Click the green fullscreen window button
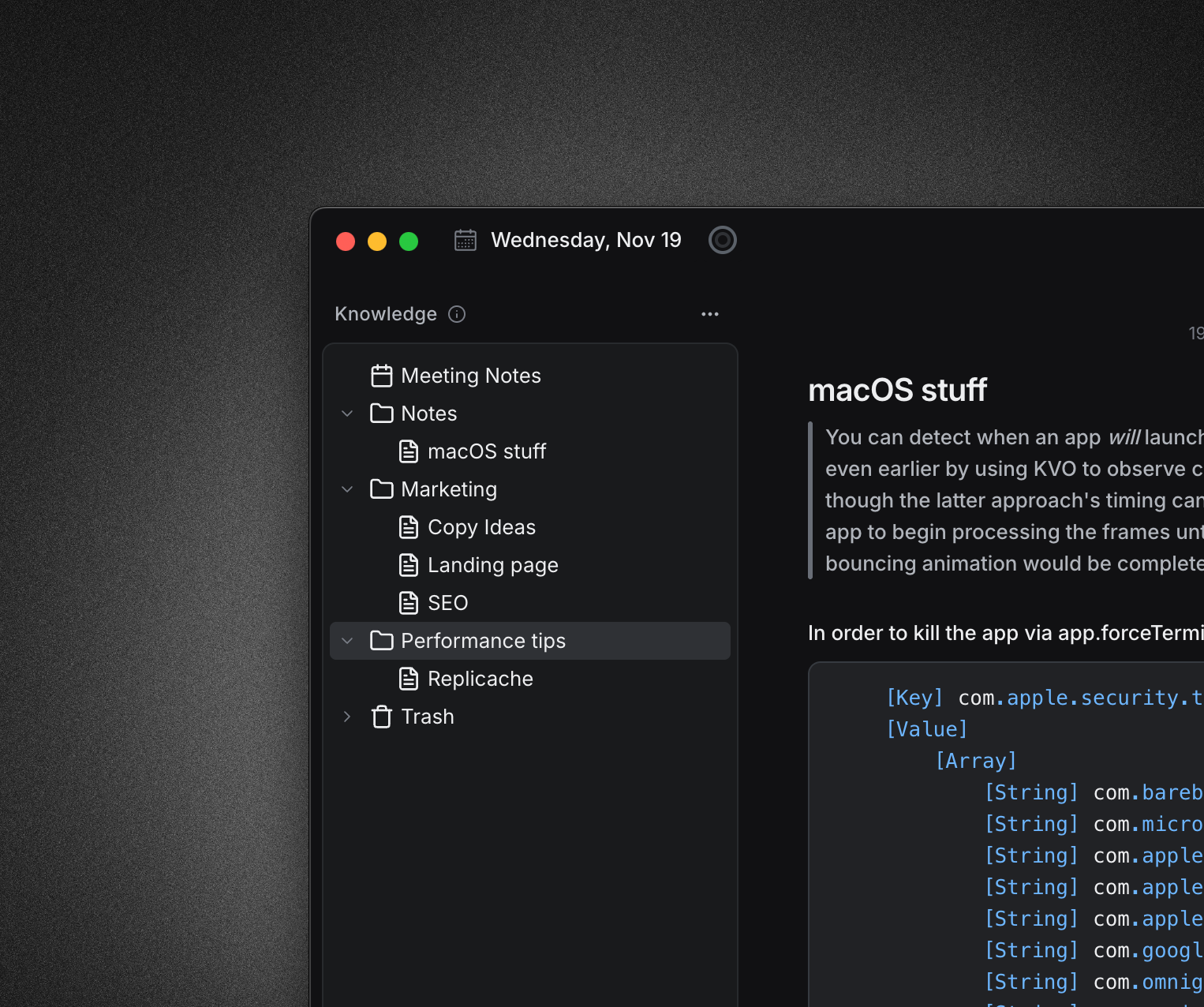Image resolution: width=1204 pixels, height=1007 pixels. click(409, 241)
